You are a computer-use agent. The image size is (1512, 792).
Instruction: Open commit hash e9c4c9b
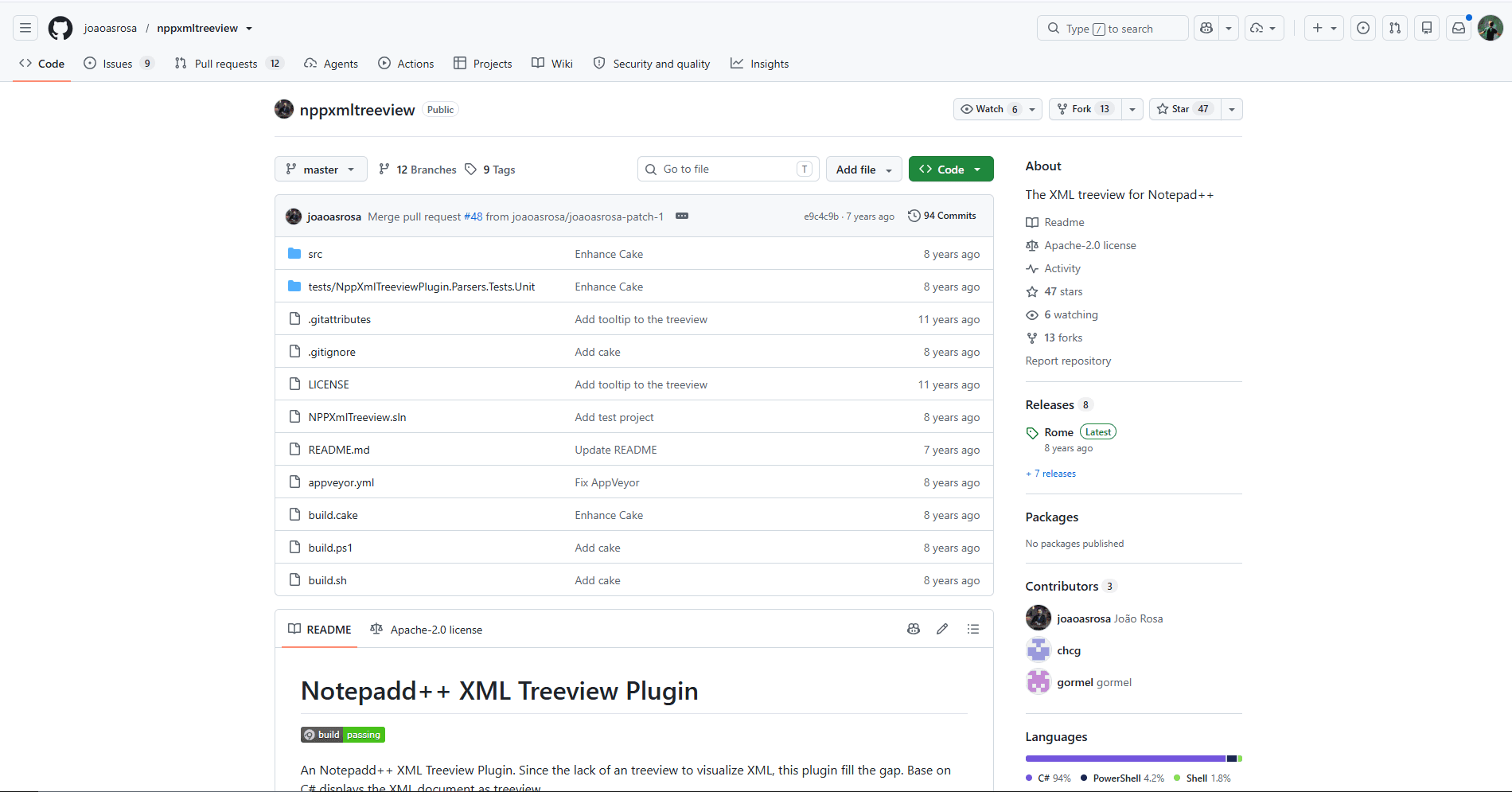[821, 217]
